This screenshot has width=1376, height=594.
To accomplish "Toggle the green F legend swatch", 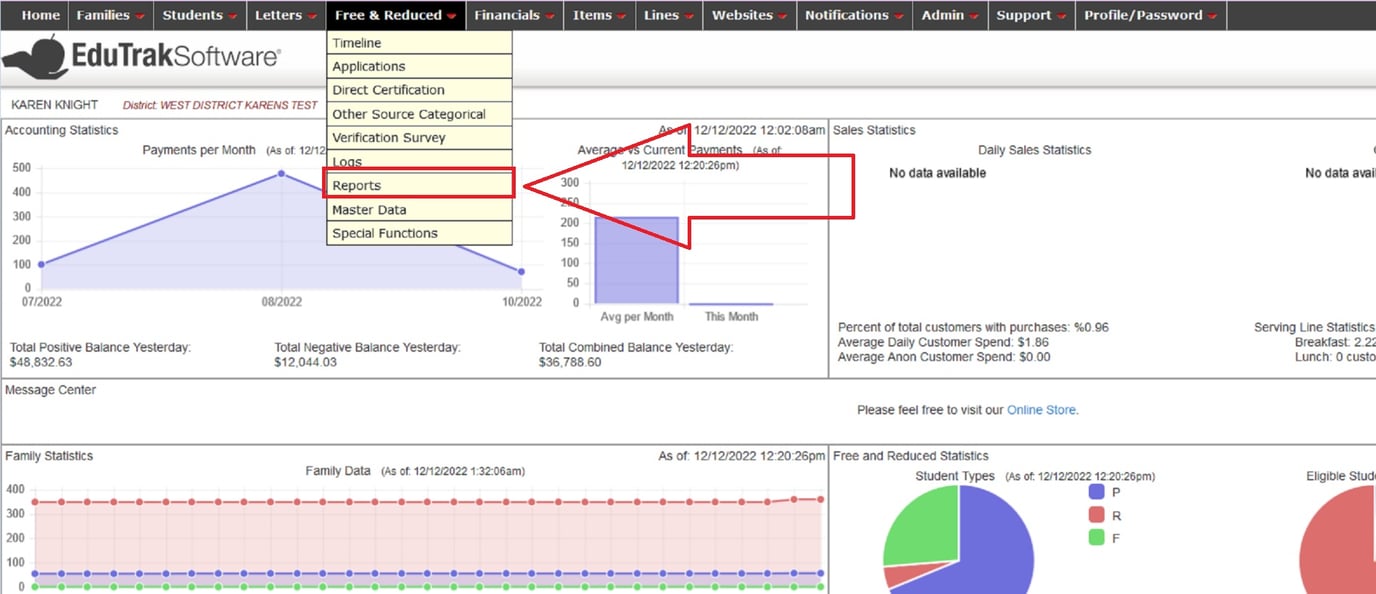I will coord(1096,538).
